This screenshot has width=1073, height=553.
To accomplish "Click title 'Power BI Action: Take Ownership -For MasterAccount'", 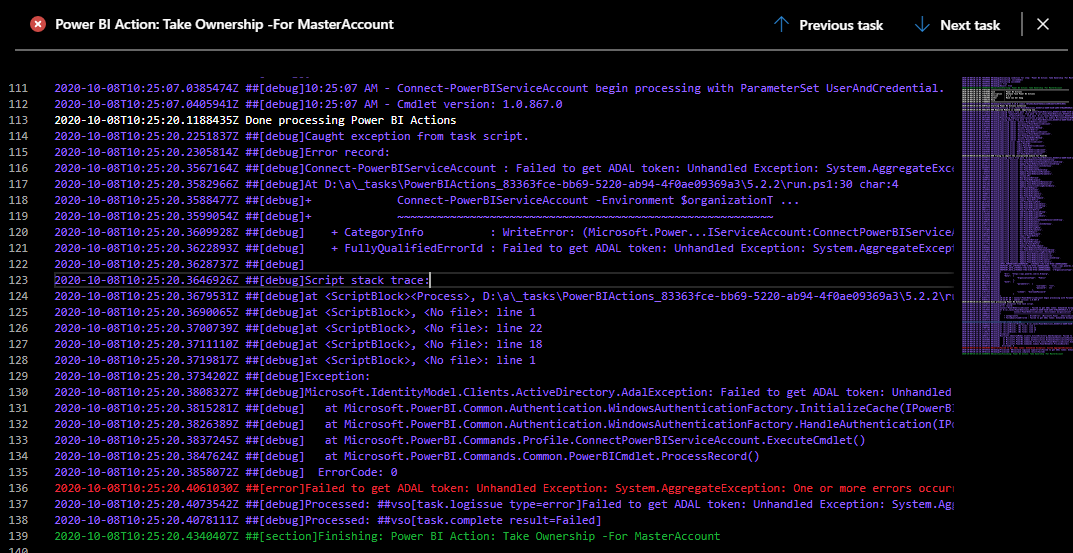I will 224,25.
